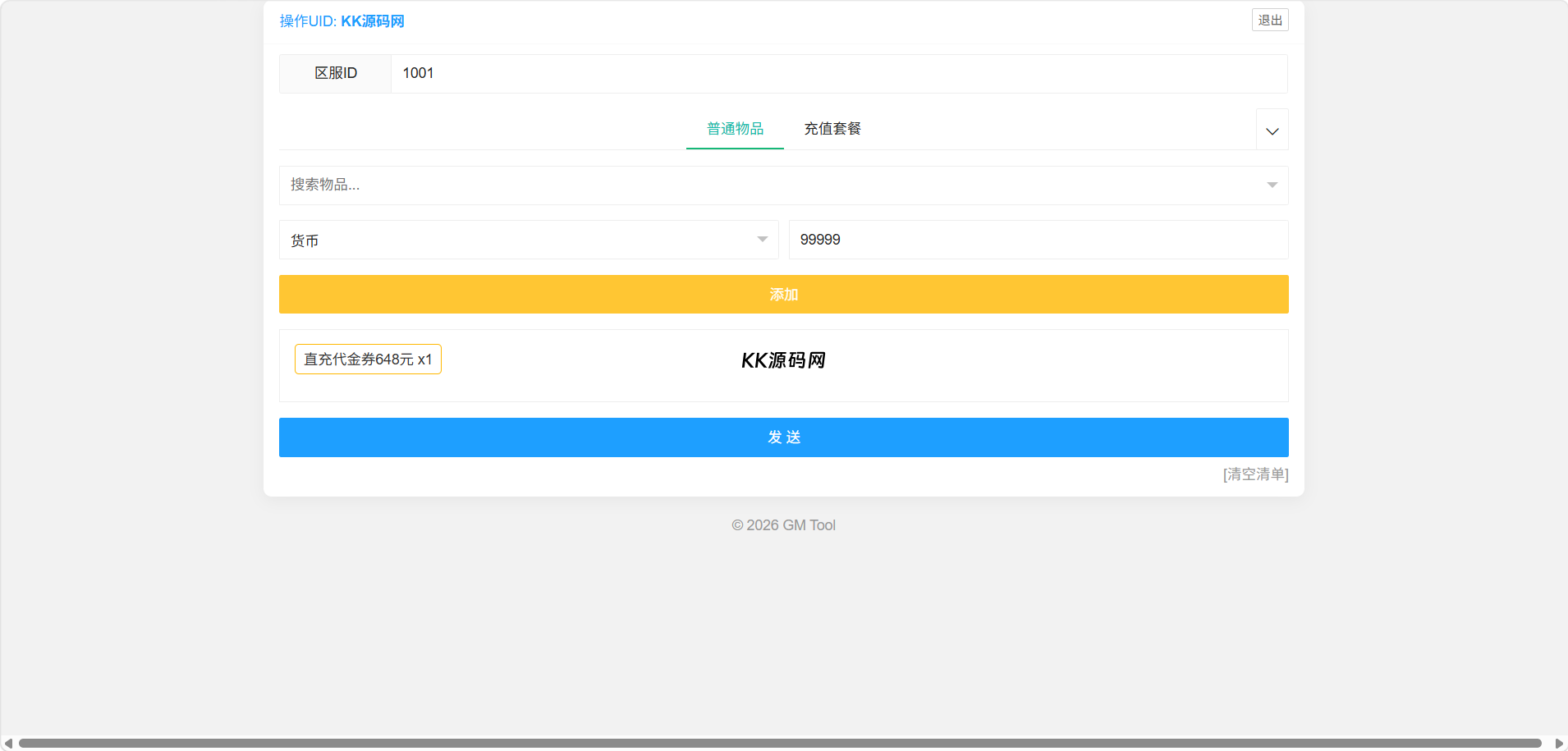The image size is (1568, 751).
Task: Click the scroll left arrow icon
Action: (x=8, y=744)
